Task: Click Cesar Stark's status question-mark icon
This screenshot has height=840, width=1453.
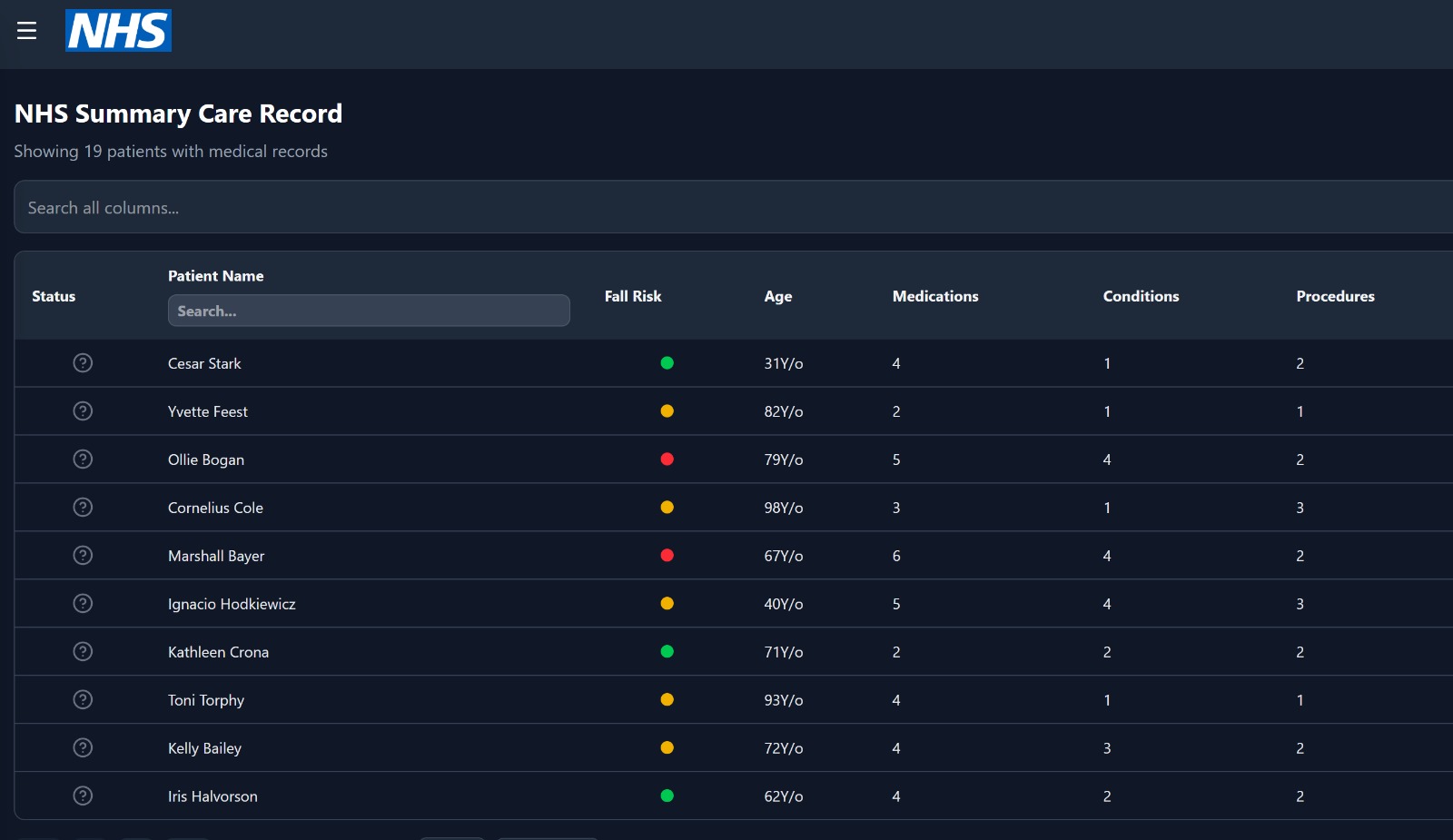Action: tap(83, 363)
